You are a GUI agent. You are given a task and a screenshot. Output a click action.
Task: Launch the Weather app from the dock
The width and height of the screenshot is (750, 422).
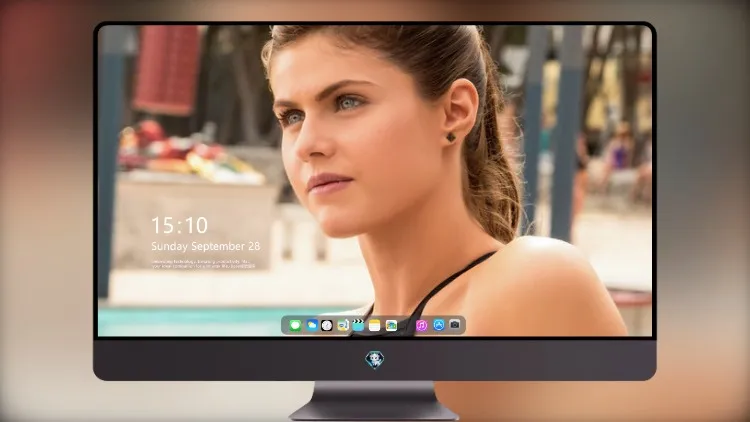tap(312, 325)
